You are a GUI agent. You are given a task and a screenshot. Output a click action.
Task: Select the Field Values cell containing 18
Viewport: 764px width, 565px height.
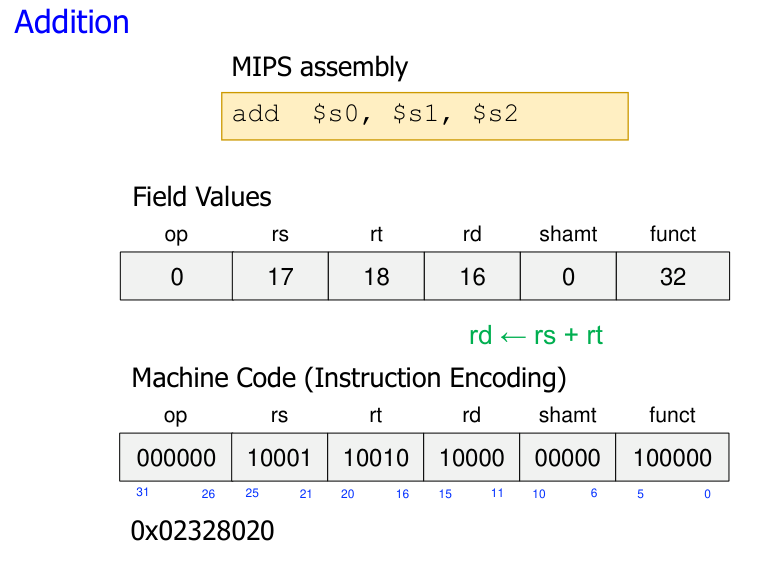coord(376,276)
